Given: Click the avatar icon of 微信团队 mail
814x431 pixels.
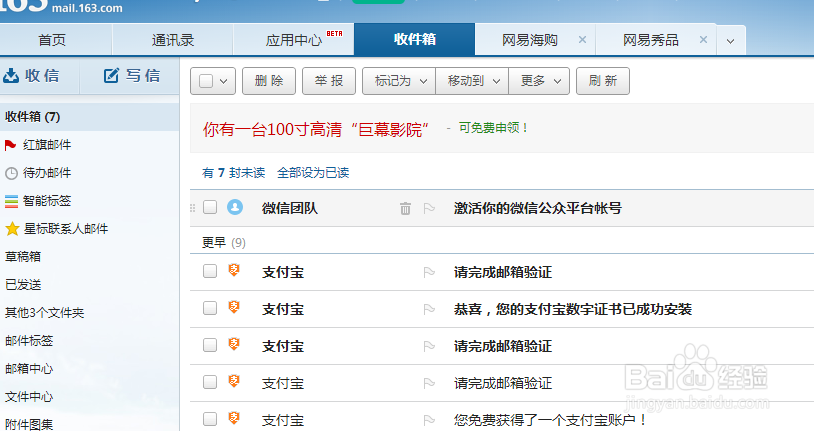Looking at the screenshot, I should pos(235,208).
